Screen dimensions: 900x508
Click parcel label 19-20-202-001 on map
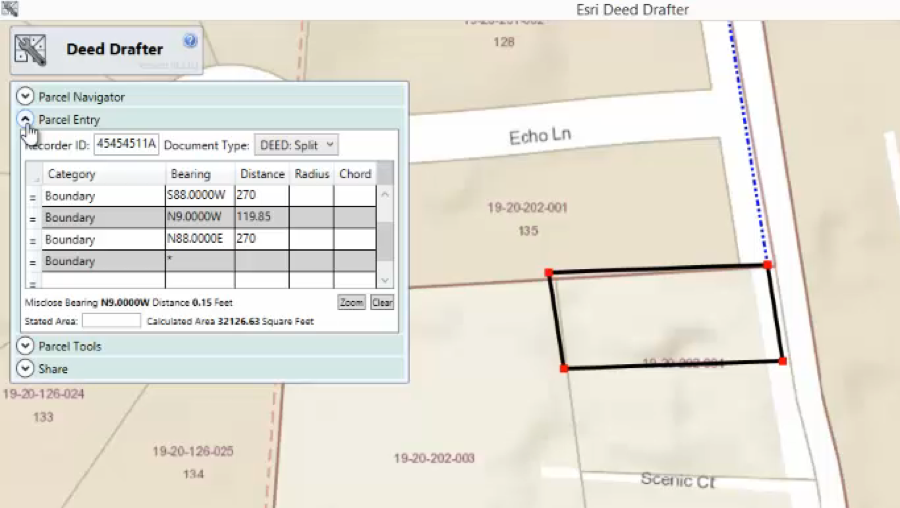pos(527,207)
